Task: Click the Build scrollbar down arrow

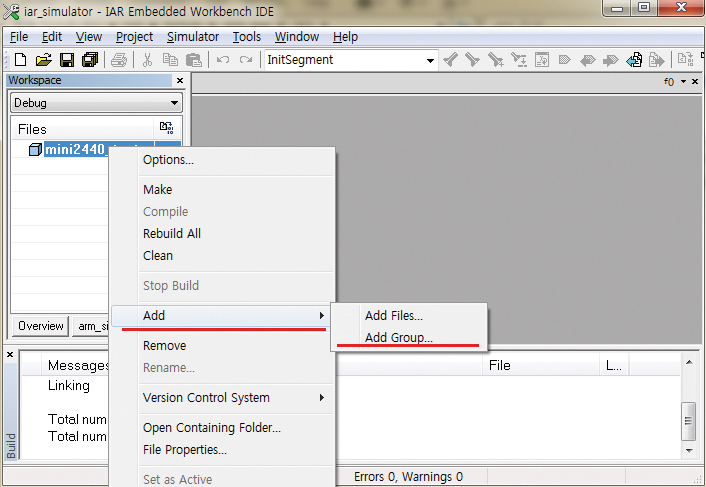Action: (689, 450)
